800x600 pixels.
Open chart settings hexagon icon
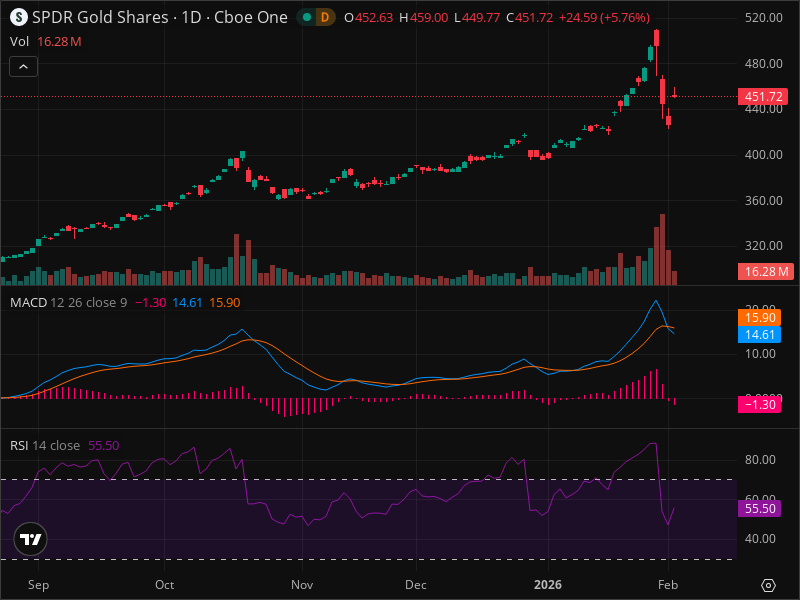pos(768,585)
